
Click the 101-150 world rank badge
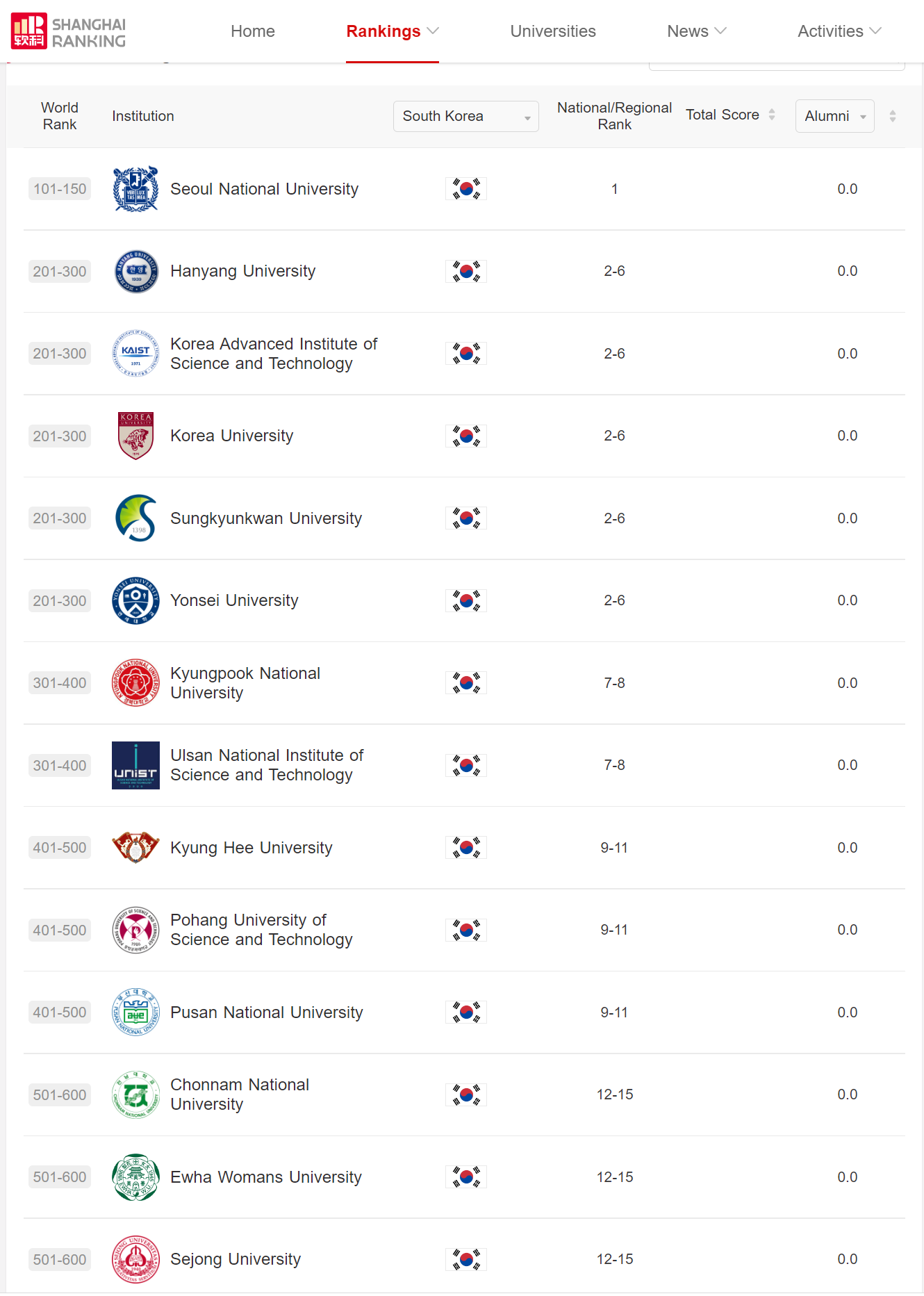[x=60, y=189]
